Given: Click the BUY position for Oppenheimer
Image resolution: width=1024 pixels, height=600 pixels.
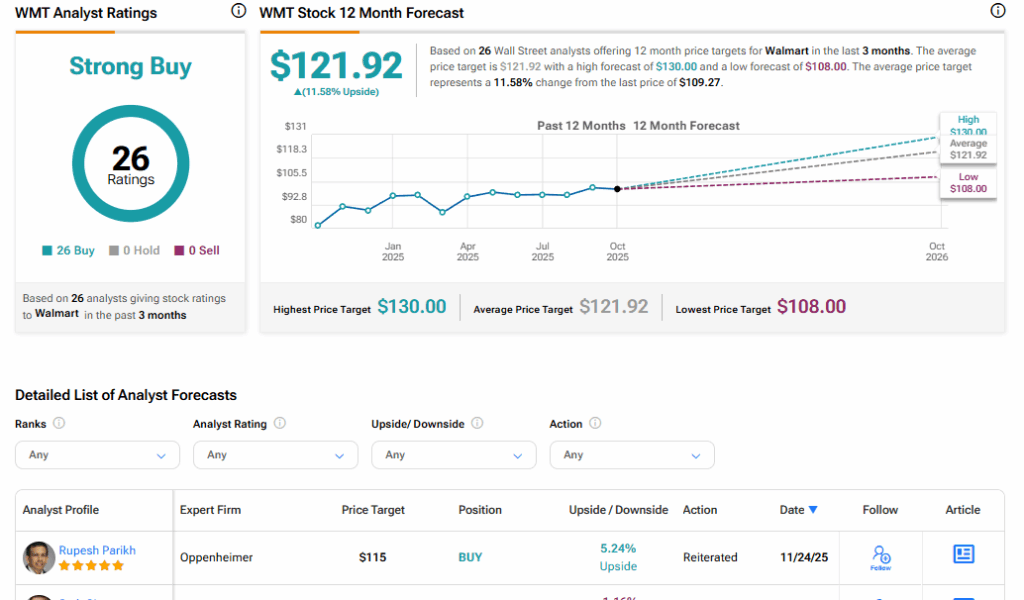Looking at the screenshot, I should (470, 557).
